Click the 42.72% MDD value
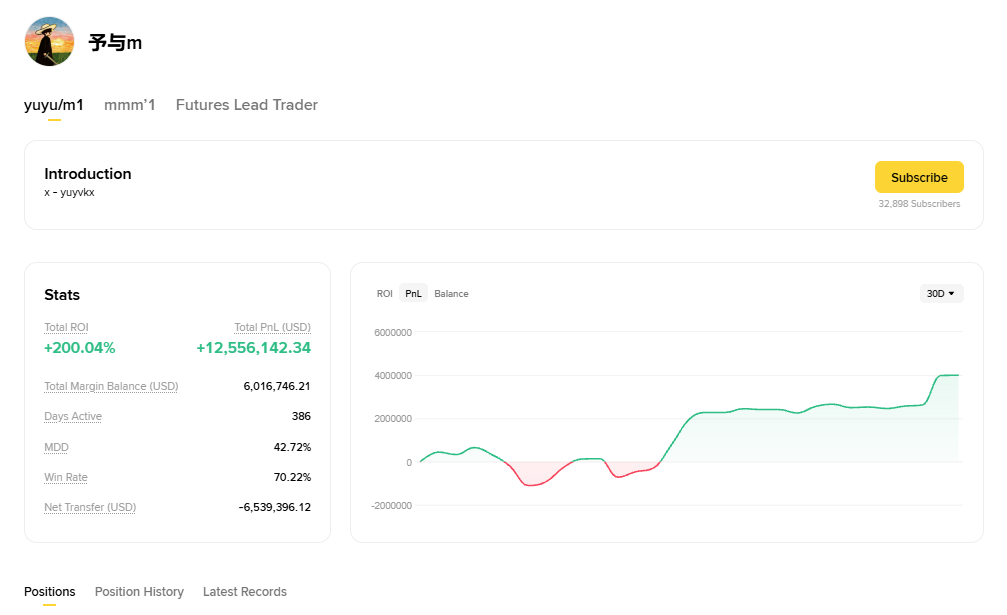The width and height of the screenshot is (1007, 615). tap(292, 447)
